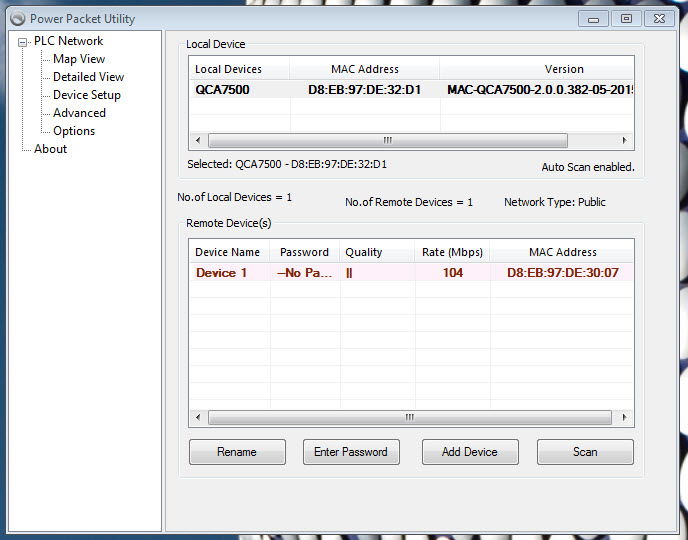Click the Device Name column header
688x540 pixels.
(229, 252)
